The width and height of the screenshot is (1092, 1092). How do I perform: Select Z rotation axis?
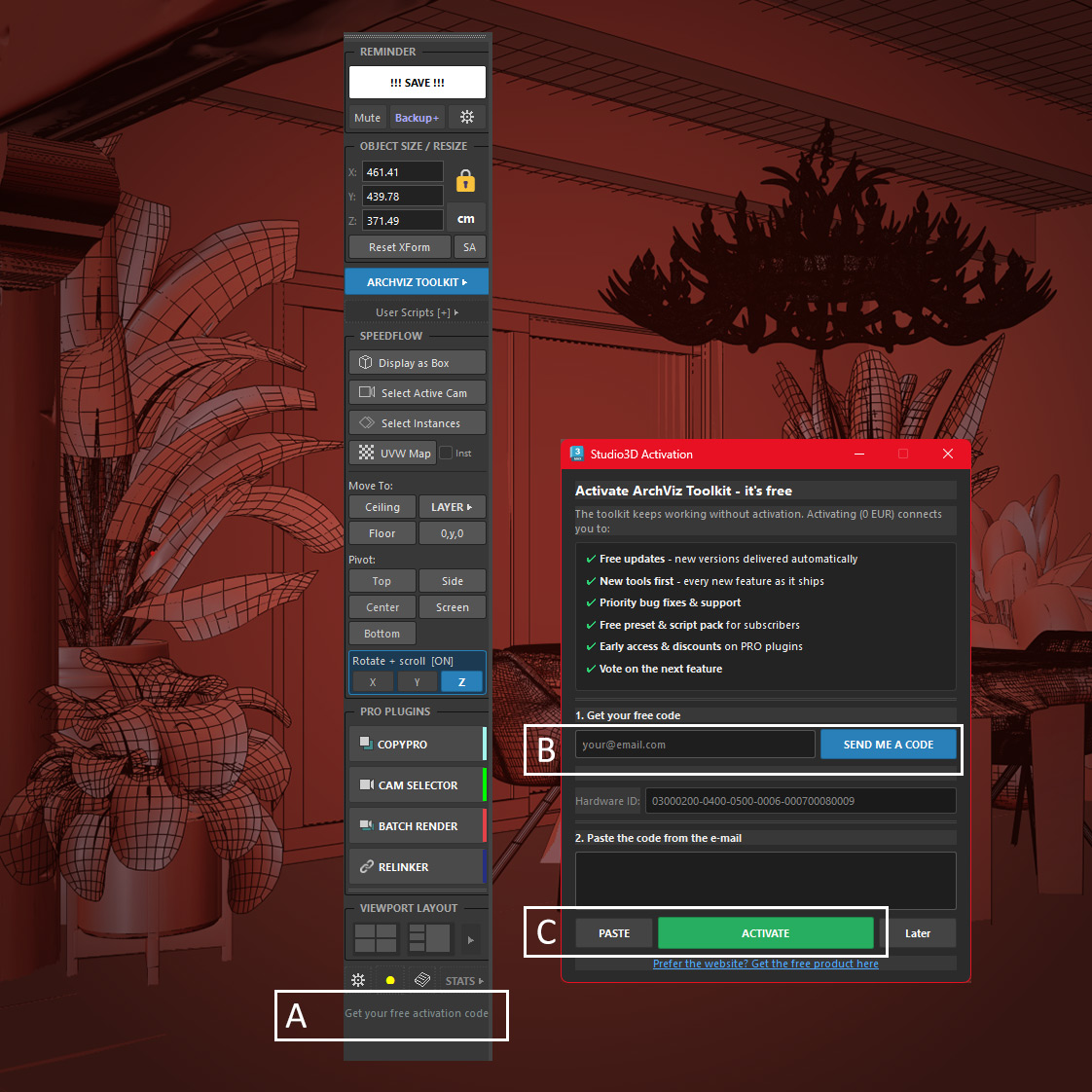(x=461, y=682)
